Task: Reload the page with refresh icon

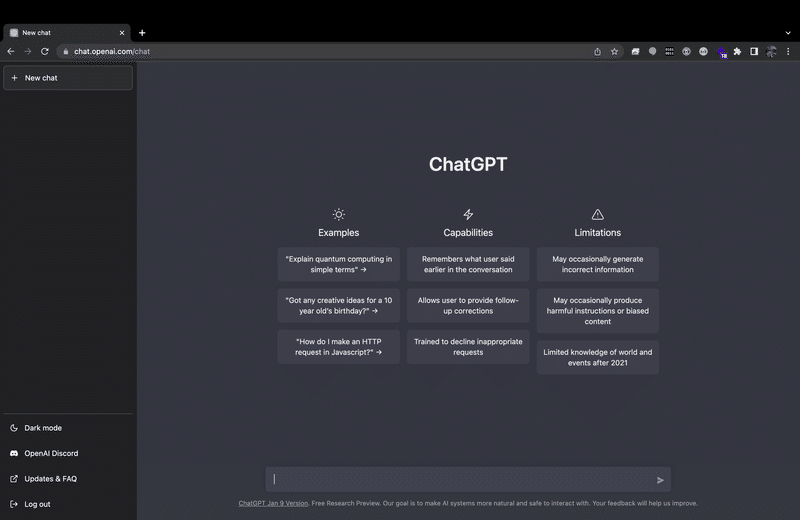Action: [45, 51]
